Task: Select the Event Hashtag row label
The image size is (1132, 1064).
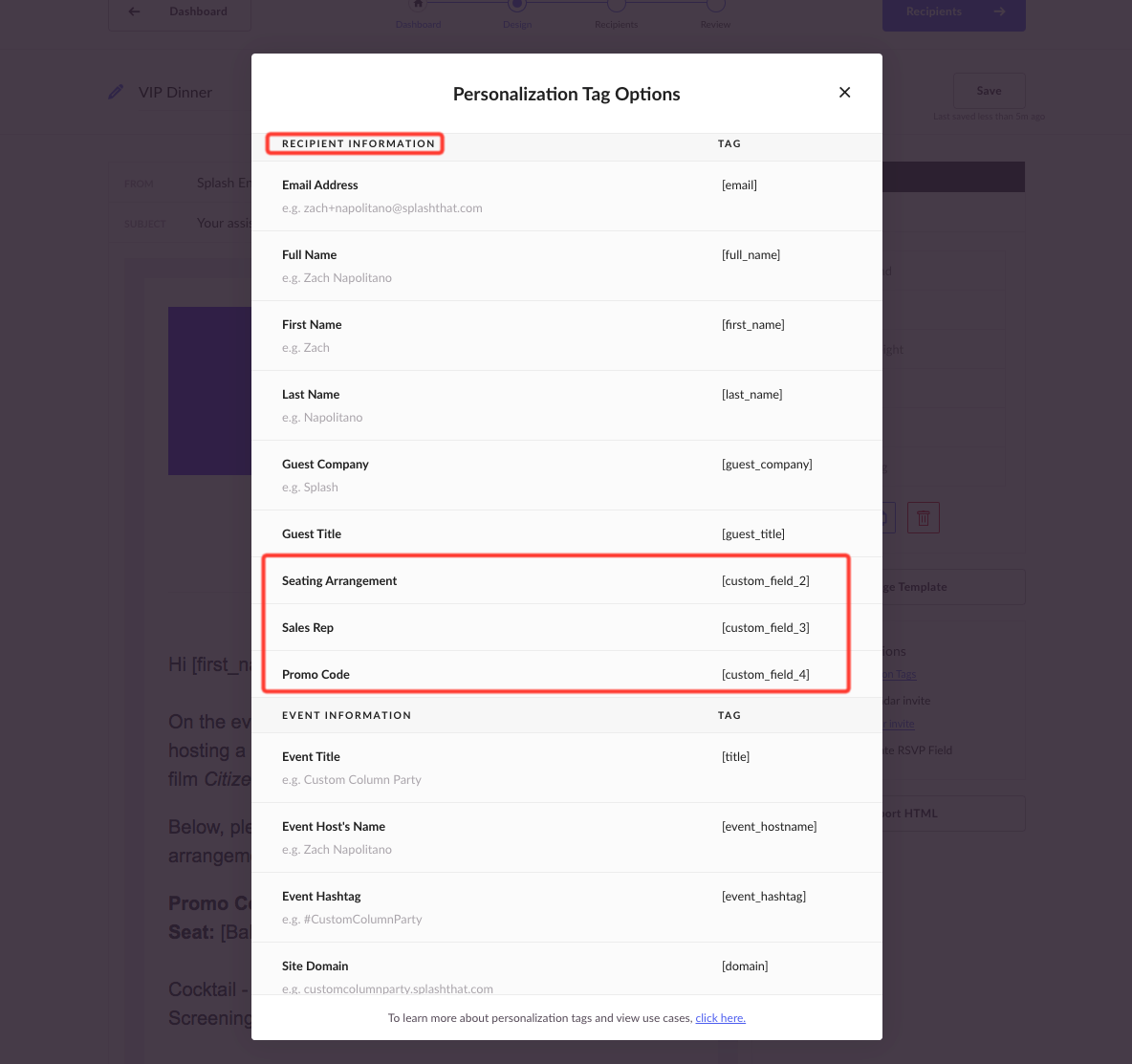Action: (321, 897)
